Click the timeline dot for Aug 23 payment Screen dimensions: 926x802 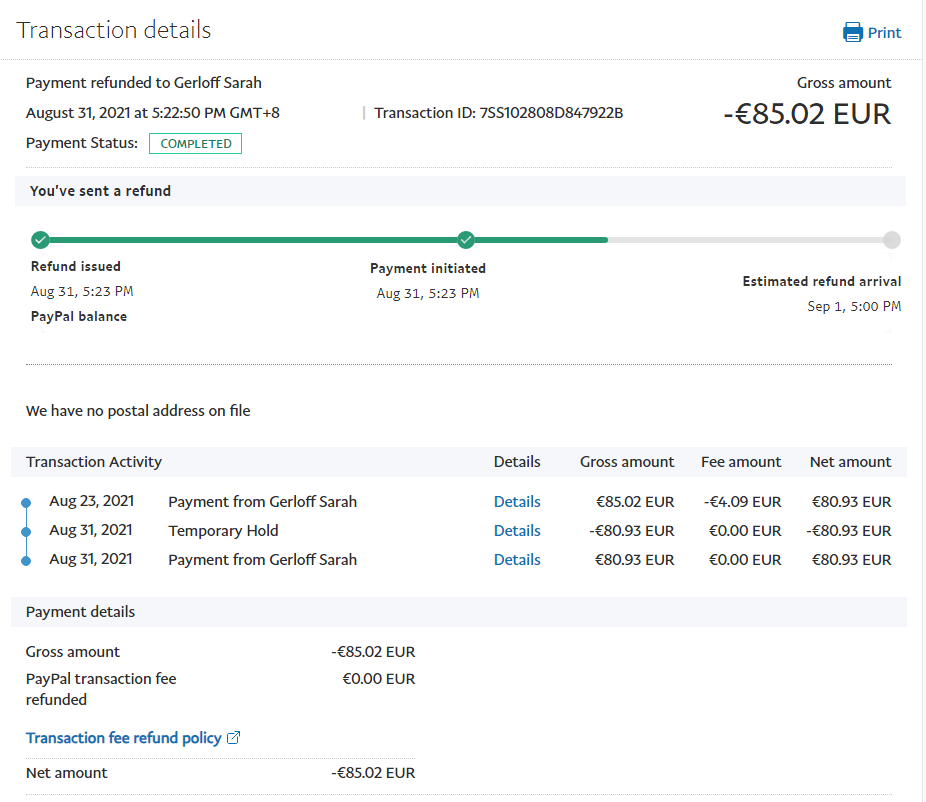[x=26, y=502]
